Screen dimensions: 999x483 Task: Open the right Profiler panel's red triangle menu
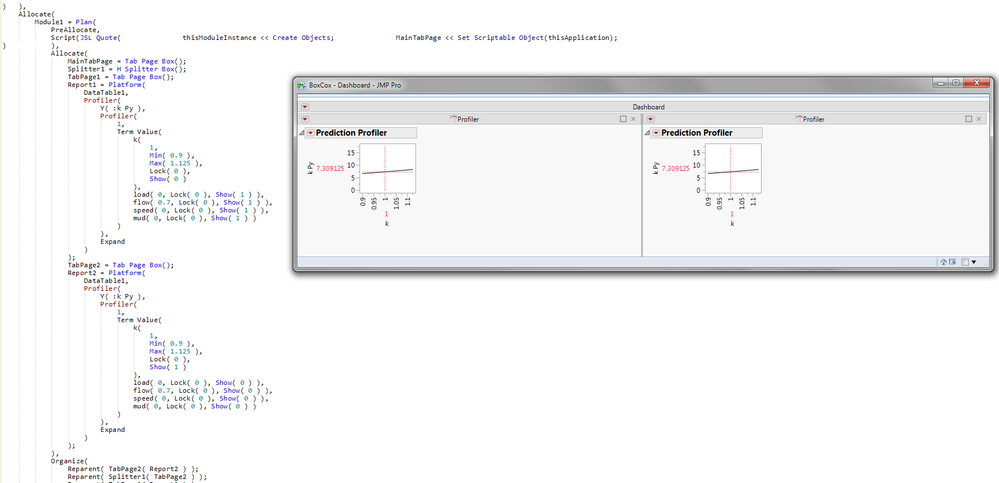click(651, 119)
